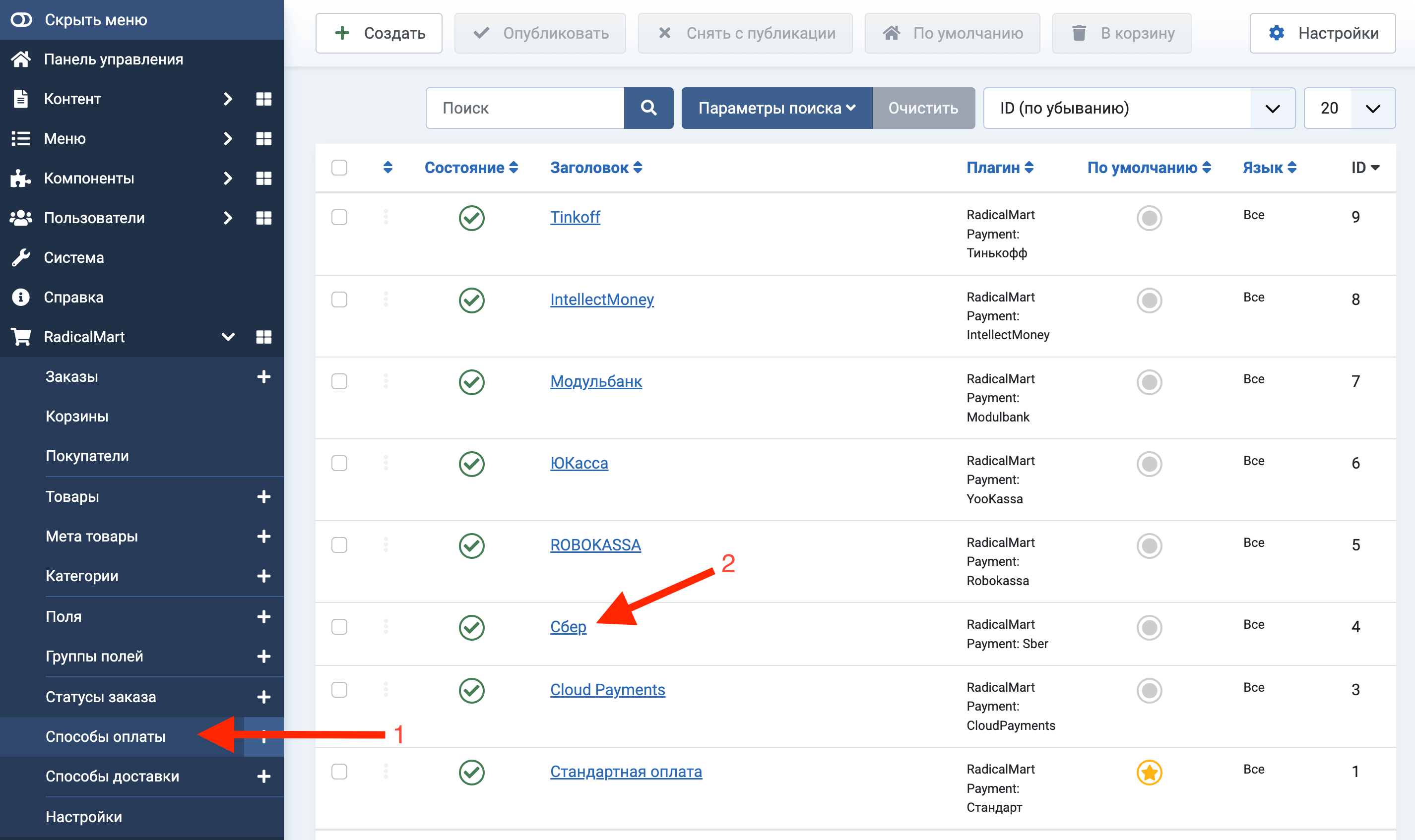The width and height of the screenshot is (1415, 840).
Task: Select the Cloud Payments row checkbox
Action: pos(339,690)
